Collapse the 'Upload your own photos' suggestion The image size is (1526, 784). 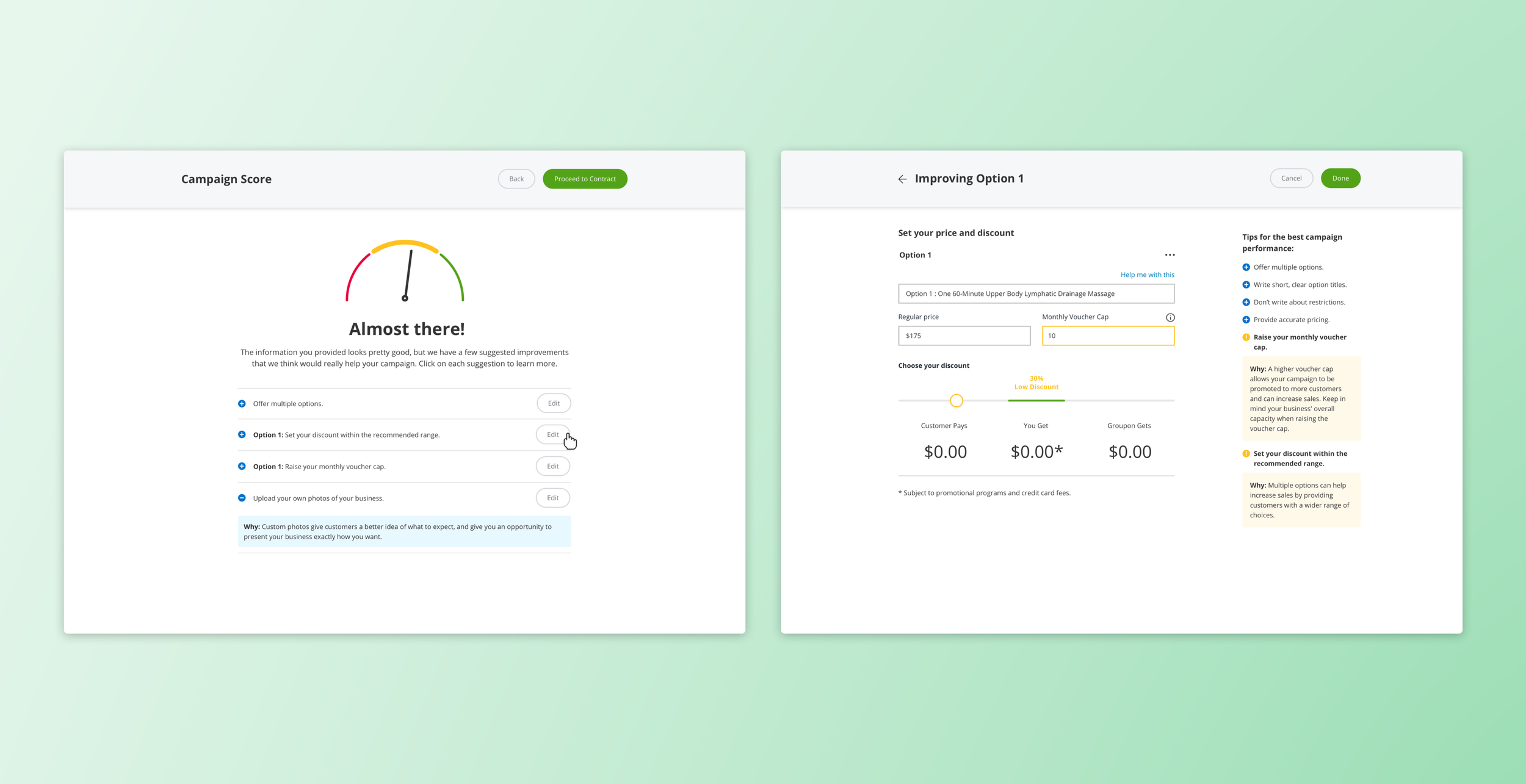click(x=242, y=498)
